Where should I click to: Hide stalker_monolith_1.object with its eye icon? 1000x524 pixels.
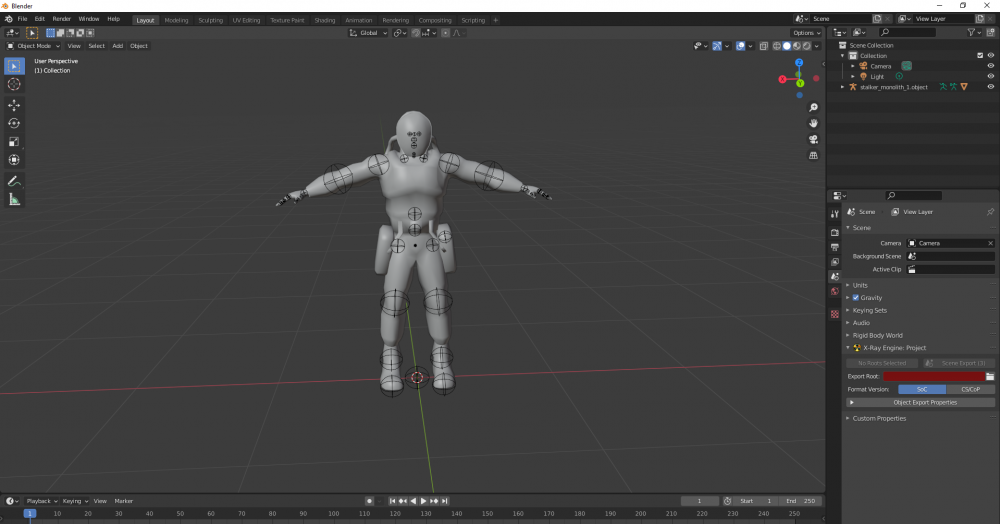(992, 87)
